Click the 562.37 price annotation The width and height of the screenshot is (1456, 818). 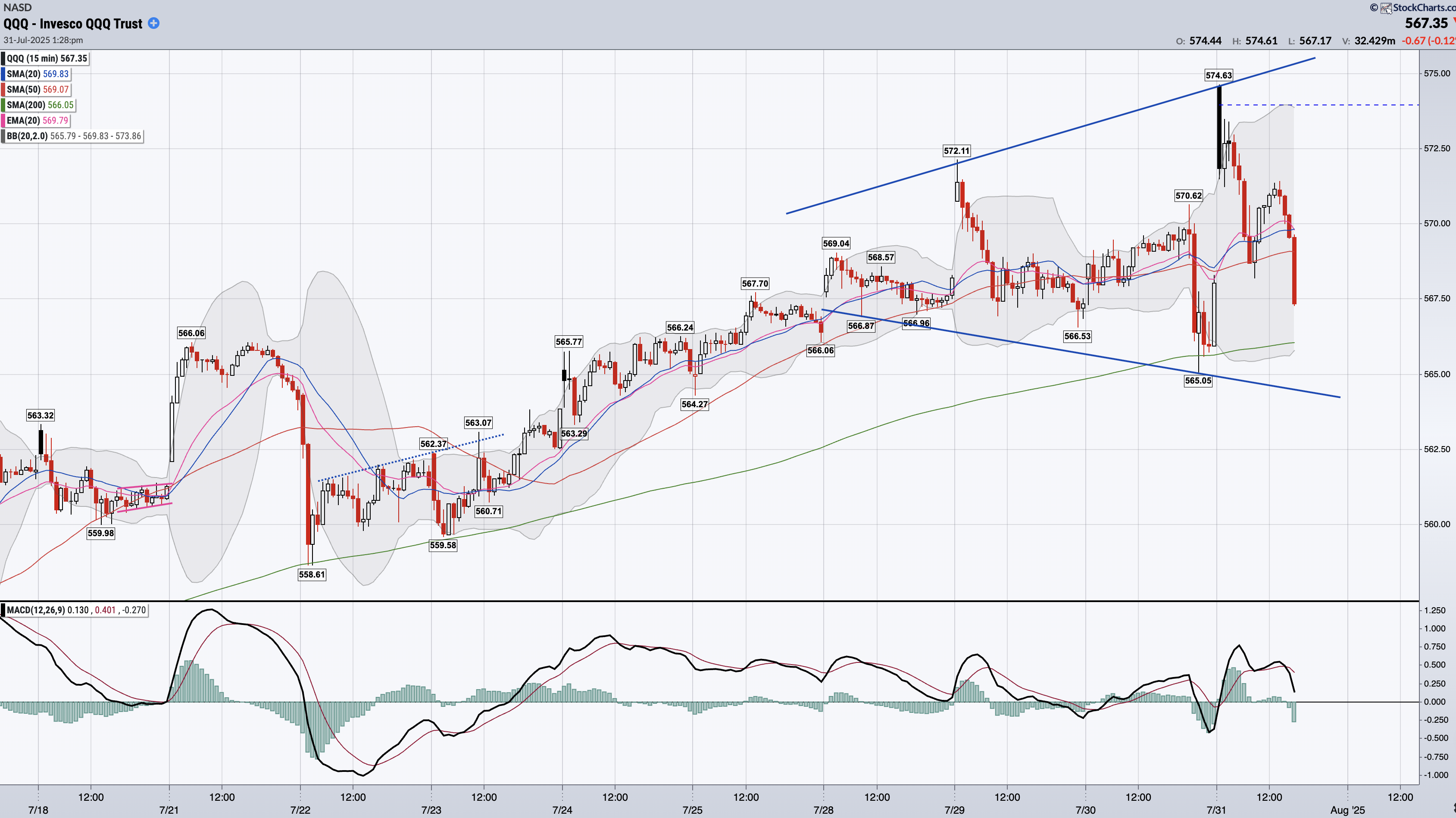(434, 444)
